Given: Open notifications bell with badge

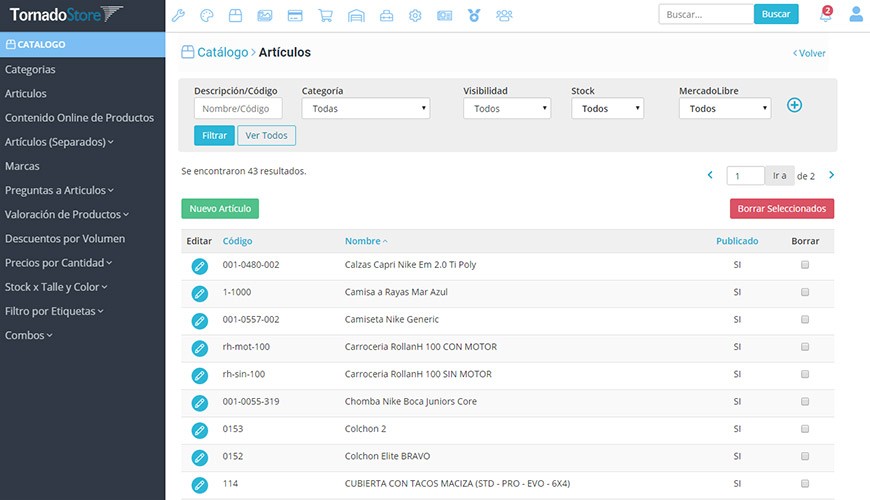Looking at the screenshot, I should (x=826, y=14).
